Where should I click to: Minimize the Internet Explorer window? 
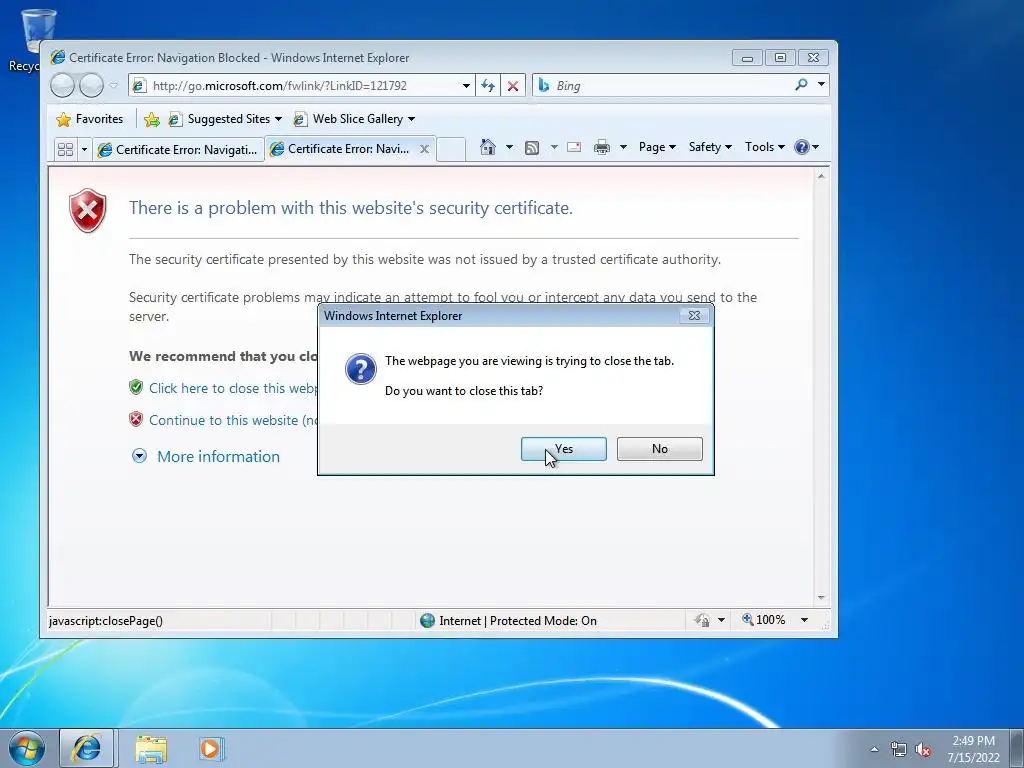pos(747,58)
